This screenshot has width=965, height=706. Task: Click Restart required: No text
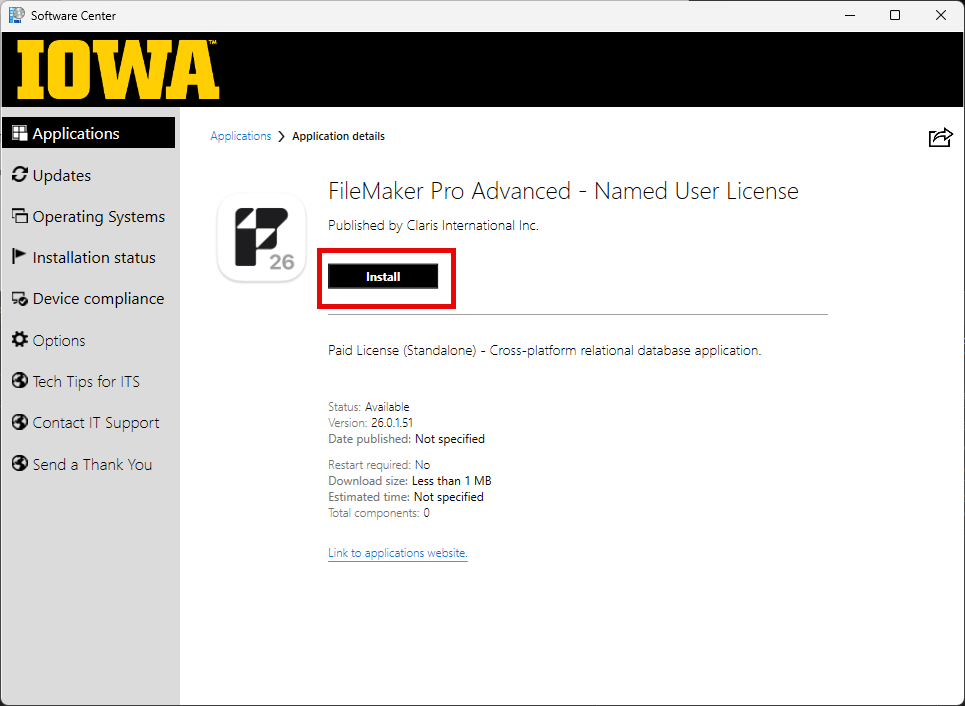click(379, 465)
